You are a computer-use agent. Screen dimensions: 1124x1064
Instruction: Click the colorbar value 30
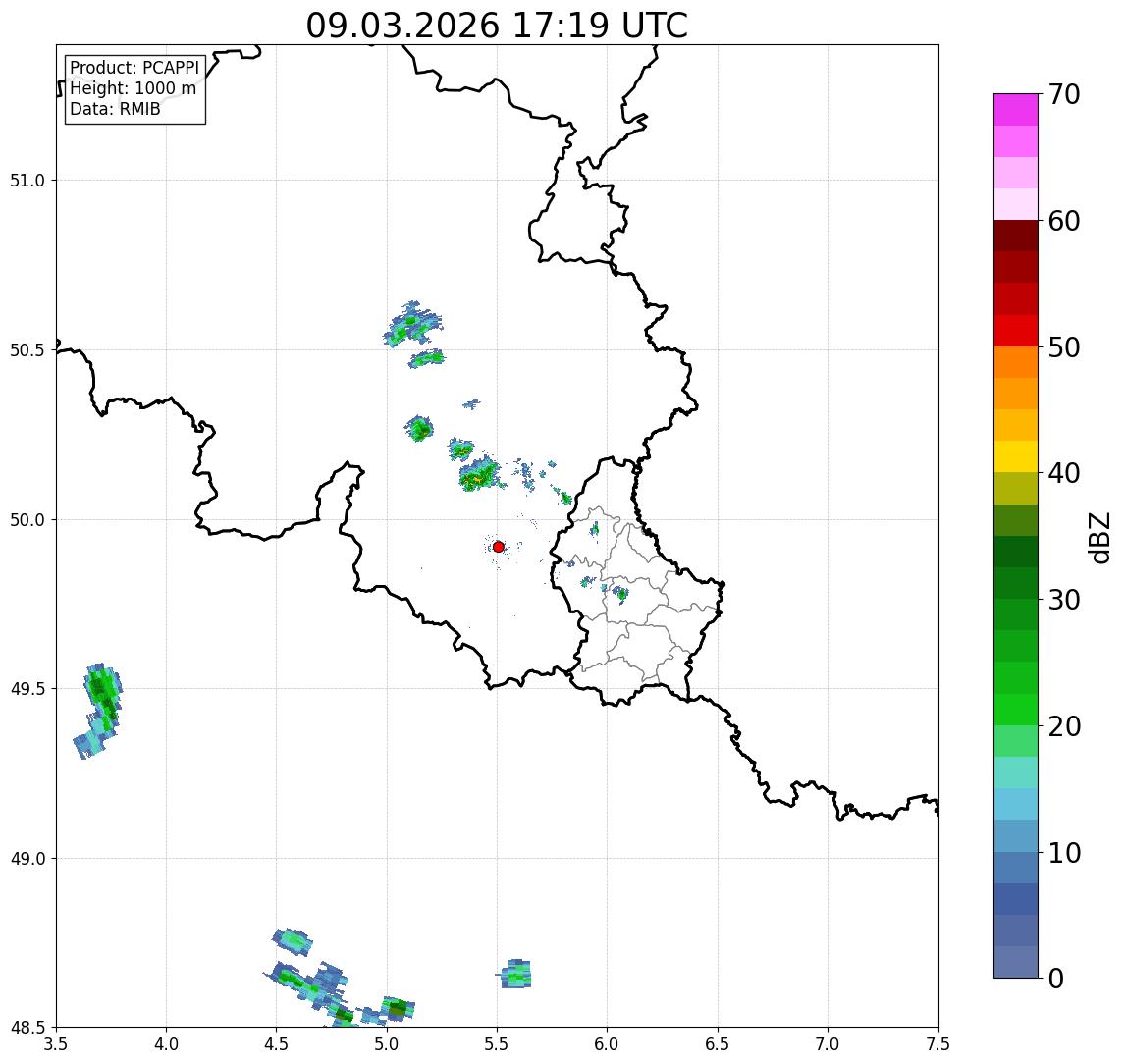point(1064,600)
